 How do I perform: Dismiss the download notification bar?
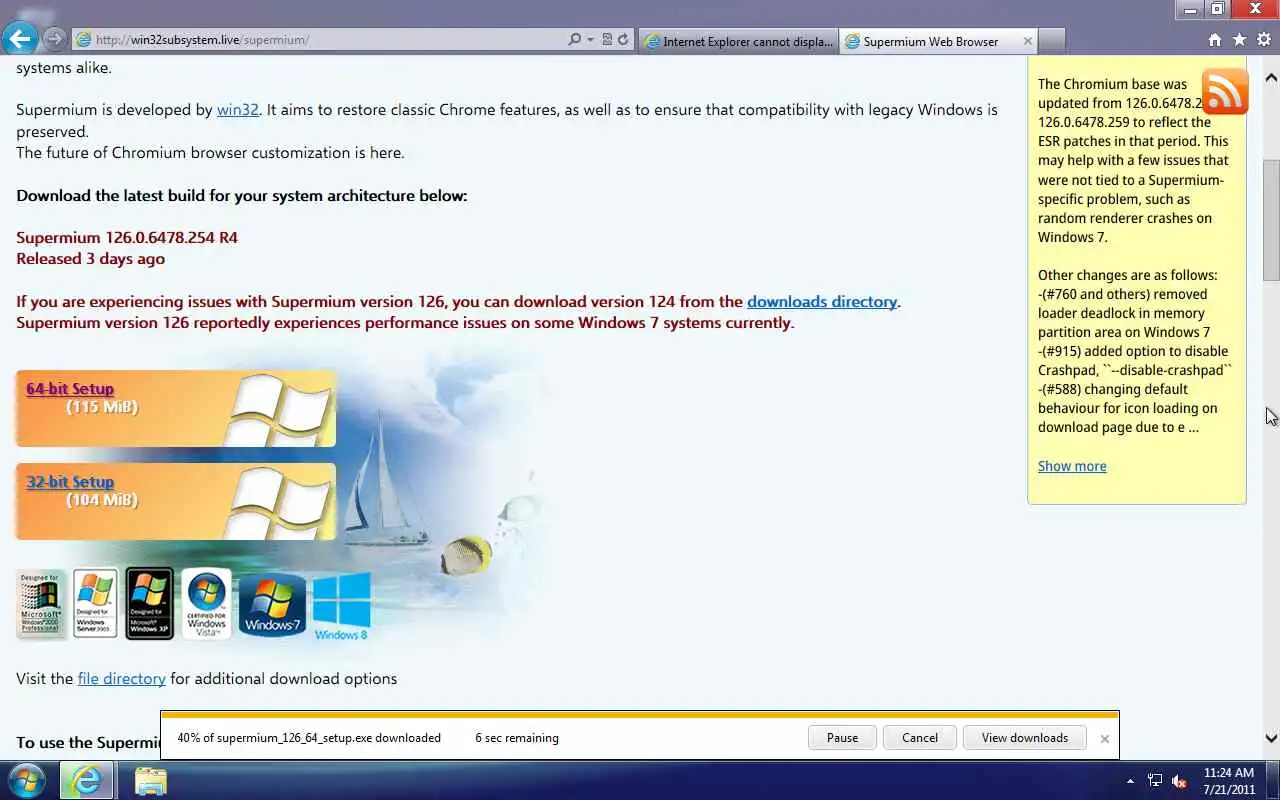(1104, 739)
